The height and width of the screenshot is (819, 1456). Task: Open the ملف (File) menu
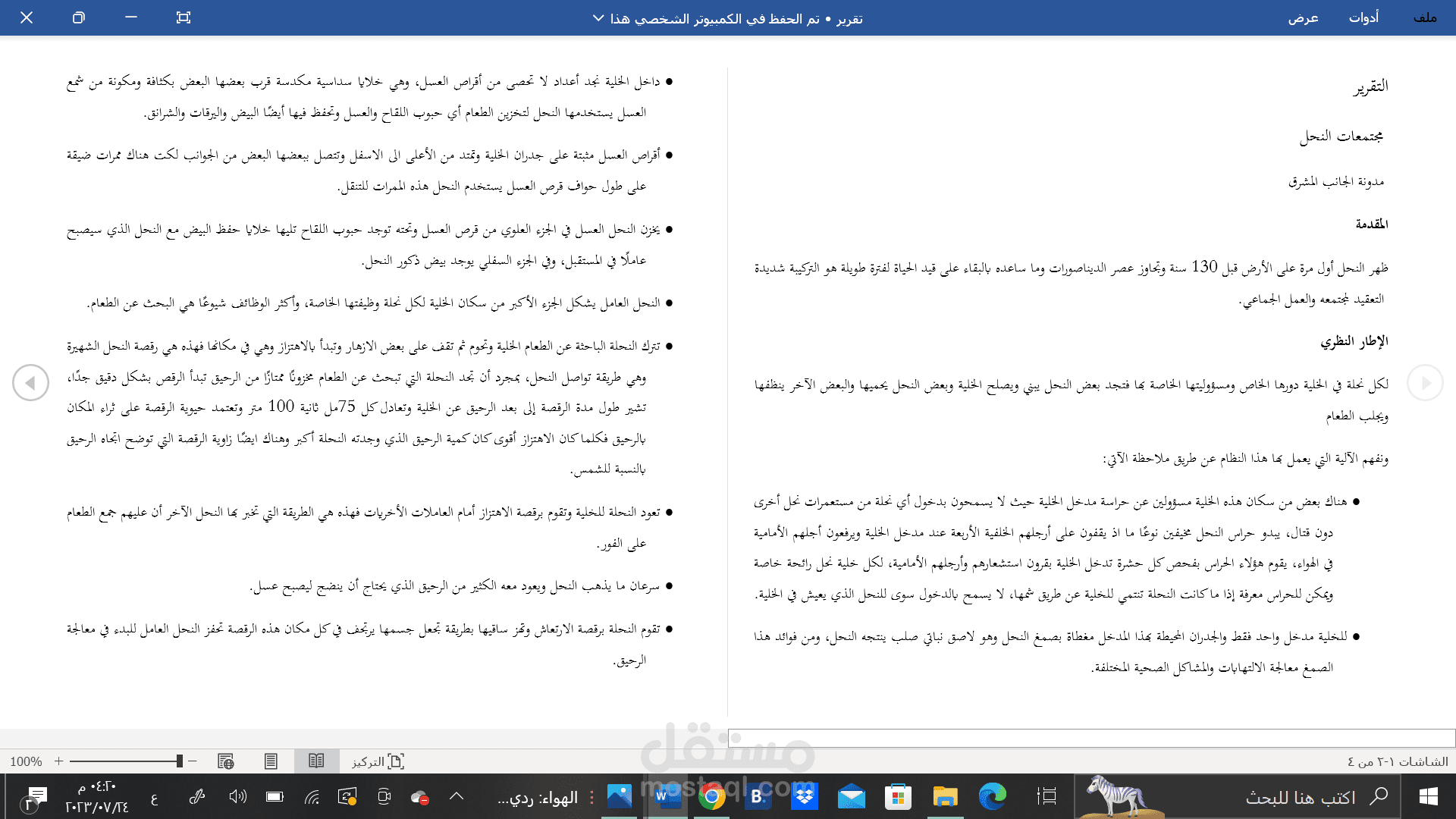pyautogui.click(x=1425, y=17)
